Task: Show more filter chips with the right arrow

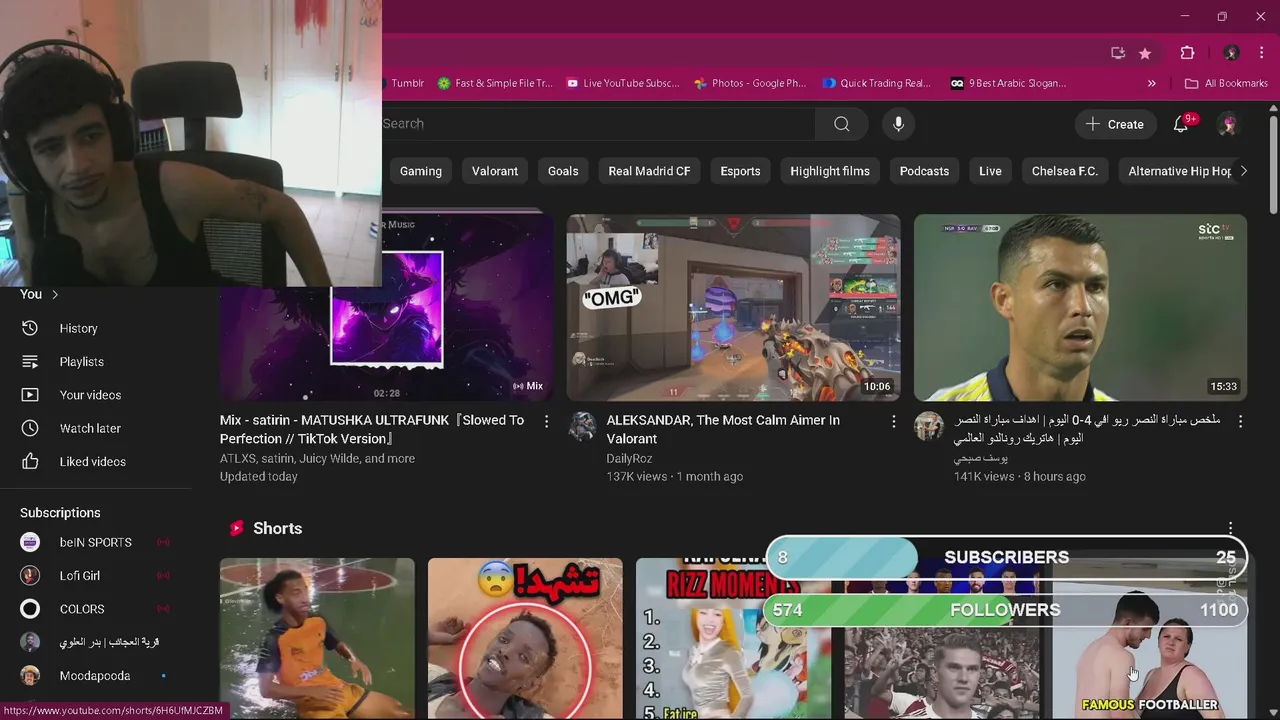Action: click(x=1243, y=171)
